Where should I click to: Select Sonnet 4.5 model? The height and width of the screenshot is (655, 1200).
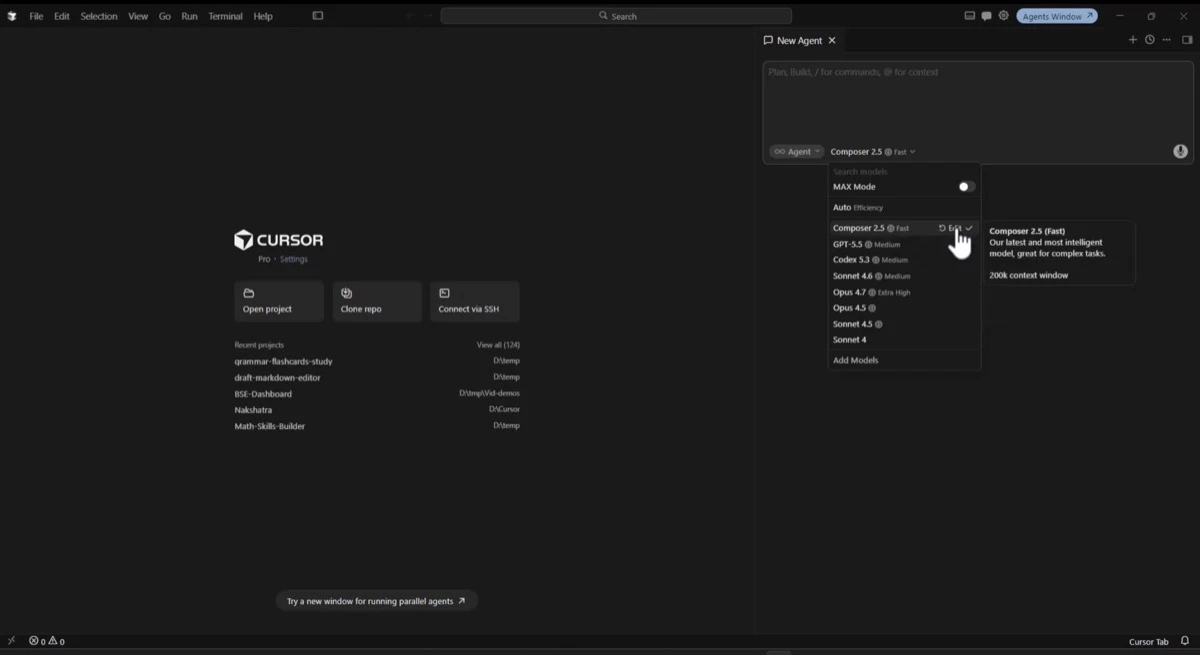click(904, 324)
